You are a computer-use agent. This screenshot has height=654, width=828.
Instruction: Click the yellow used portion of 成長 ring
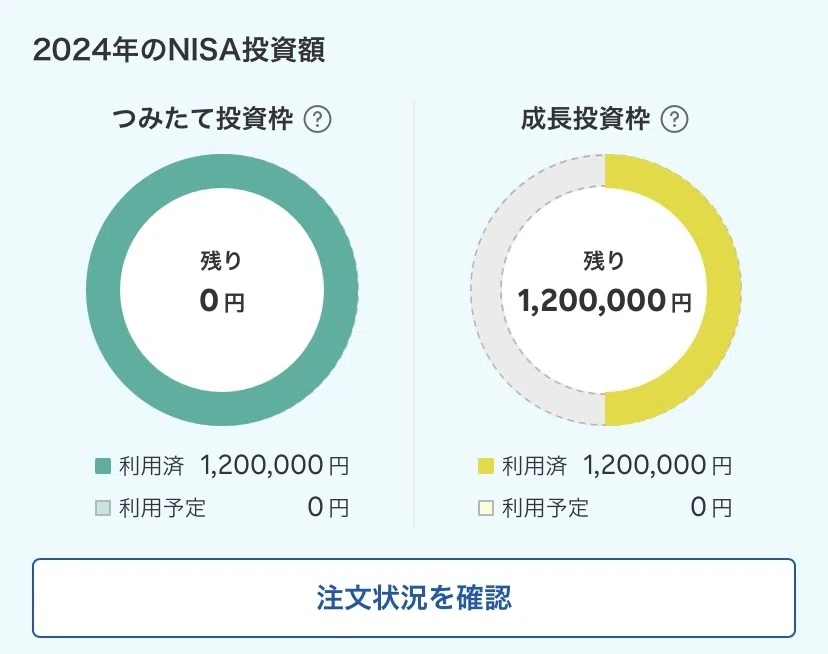coord(722,289)
